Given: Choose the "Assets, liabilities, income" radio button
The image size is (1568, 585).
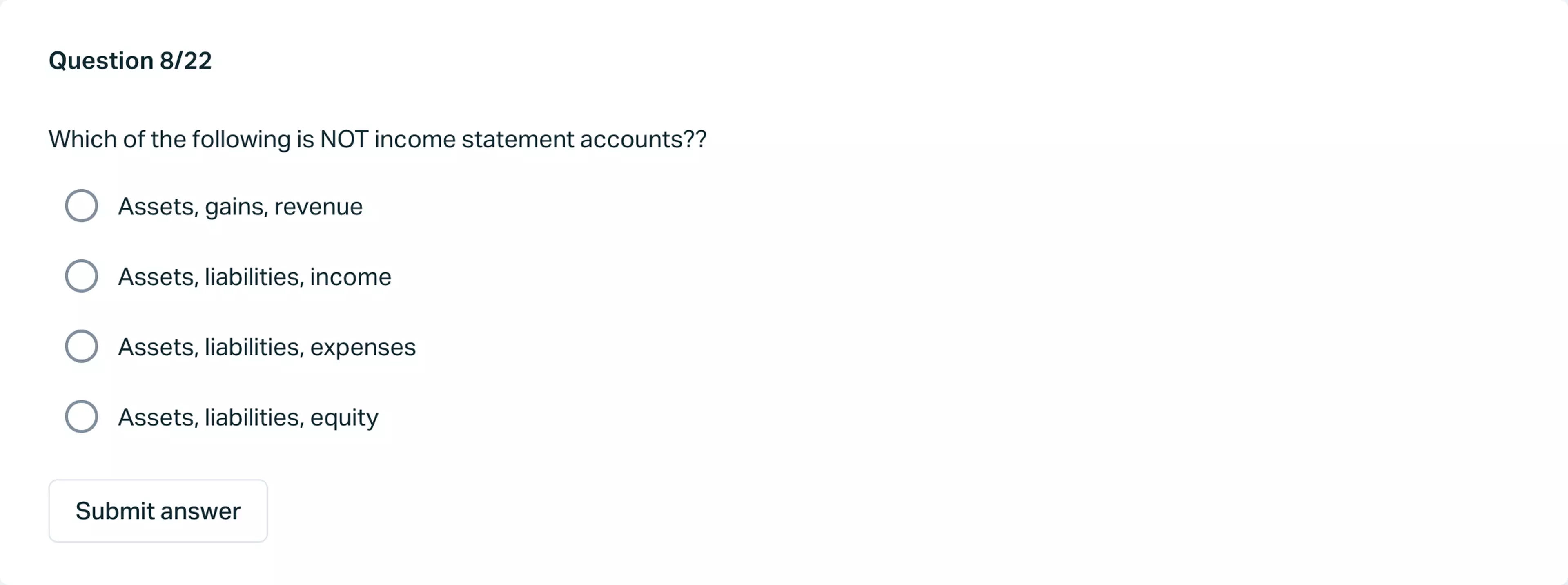Looking at the screenshot, I should [x=82, y=277].
